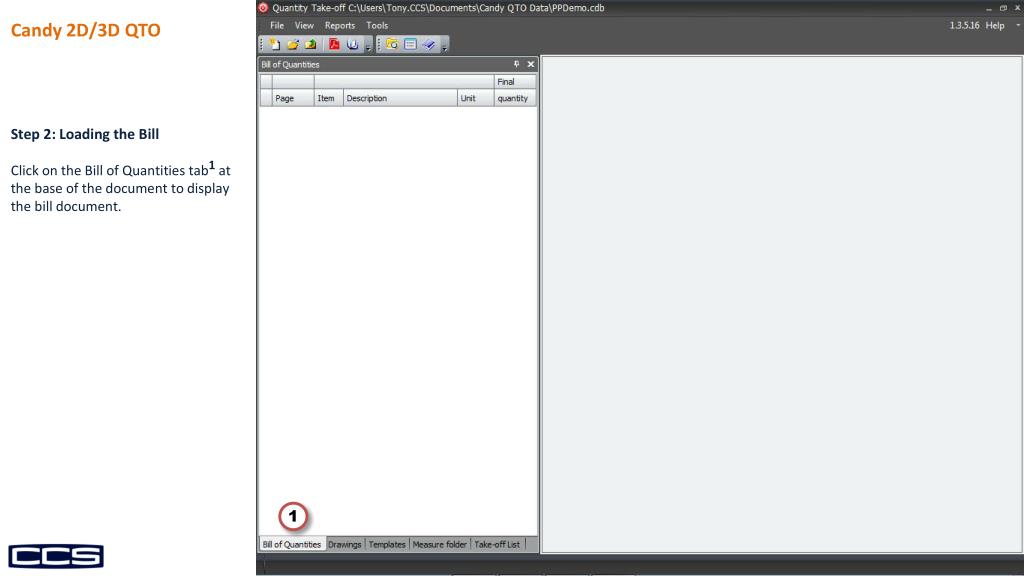Click the folder with magnifier icon

coord(392,44)
